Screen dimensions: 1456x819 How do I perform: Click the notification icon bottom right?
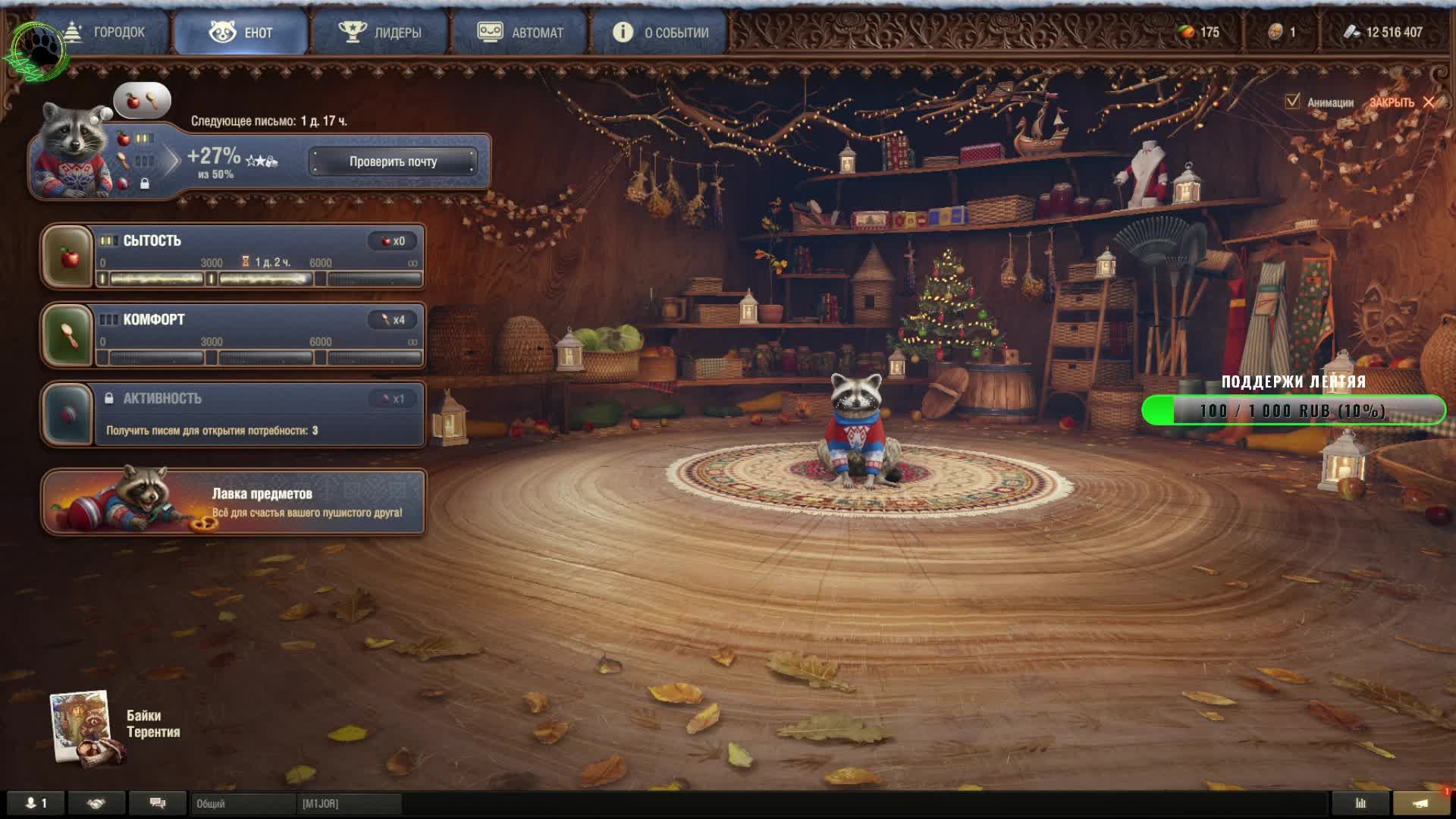(1420, 803)
